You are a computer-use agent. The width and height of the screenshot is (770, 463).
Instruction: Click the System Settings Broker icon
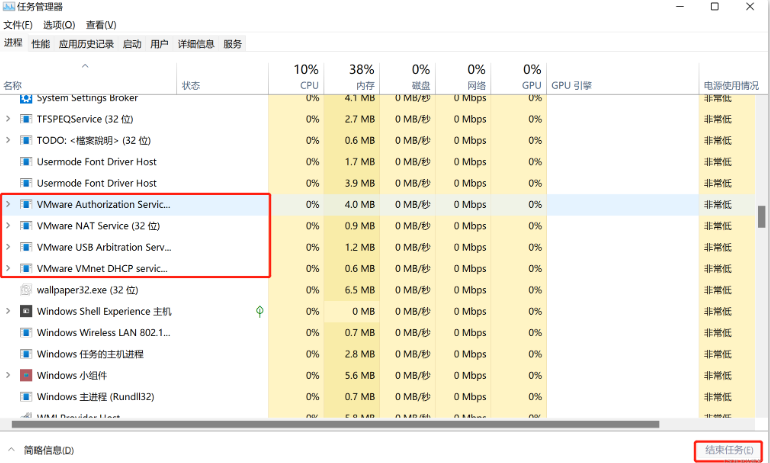pyautogui.click(x=26, y=98)
